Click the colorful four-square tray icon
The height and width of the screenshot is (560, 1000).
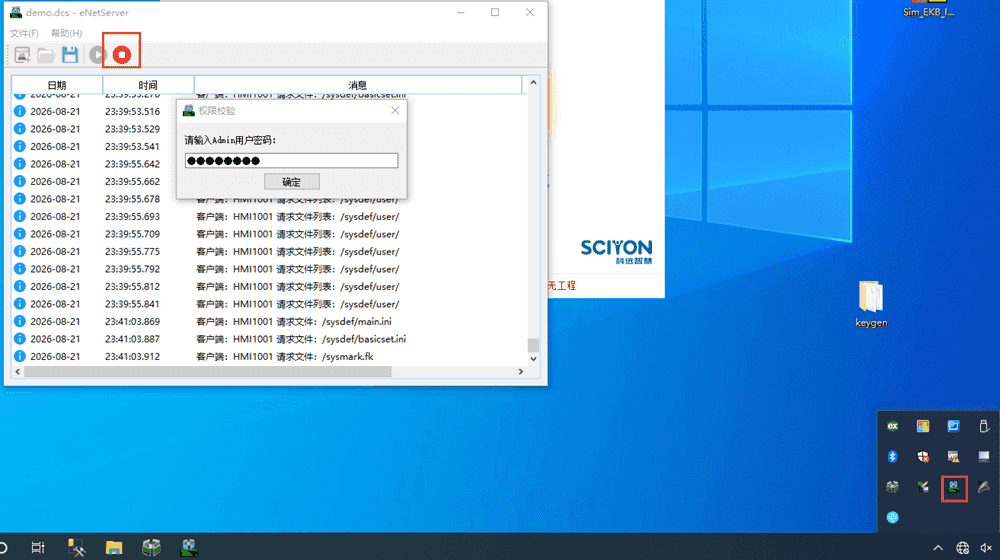pos(923,426)
